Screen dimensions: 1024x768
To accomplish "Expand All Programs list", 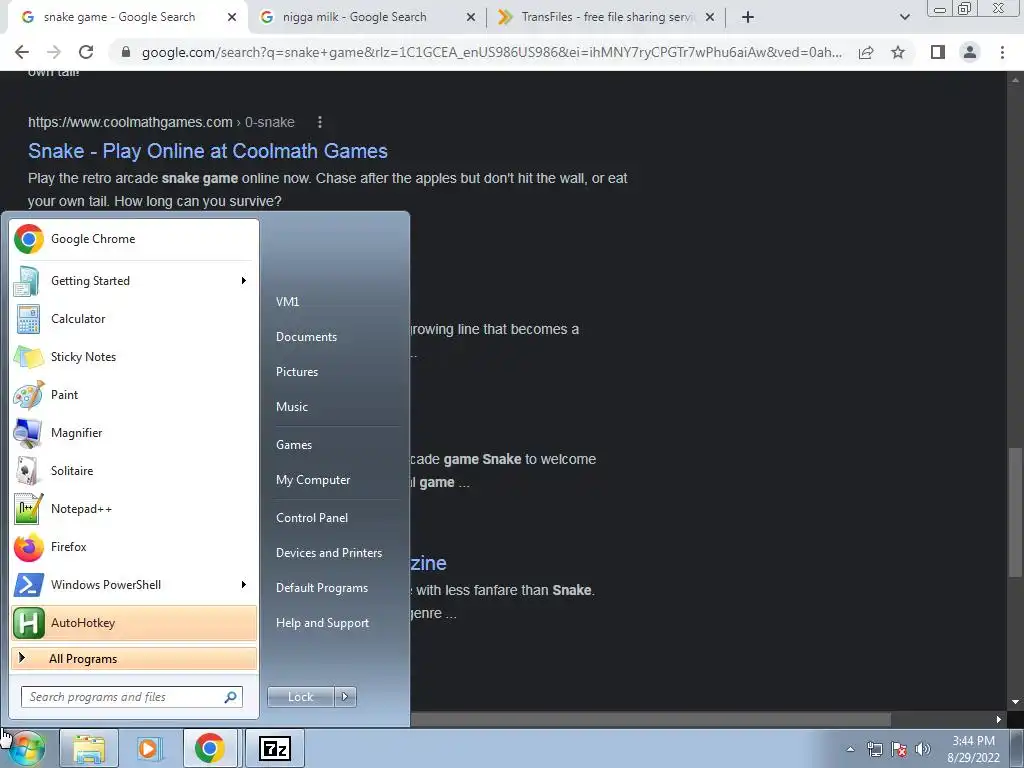I will click(134, 659).
